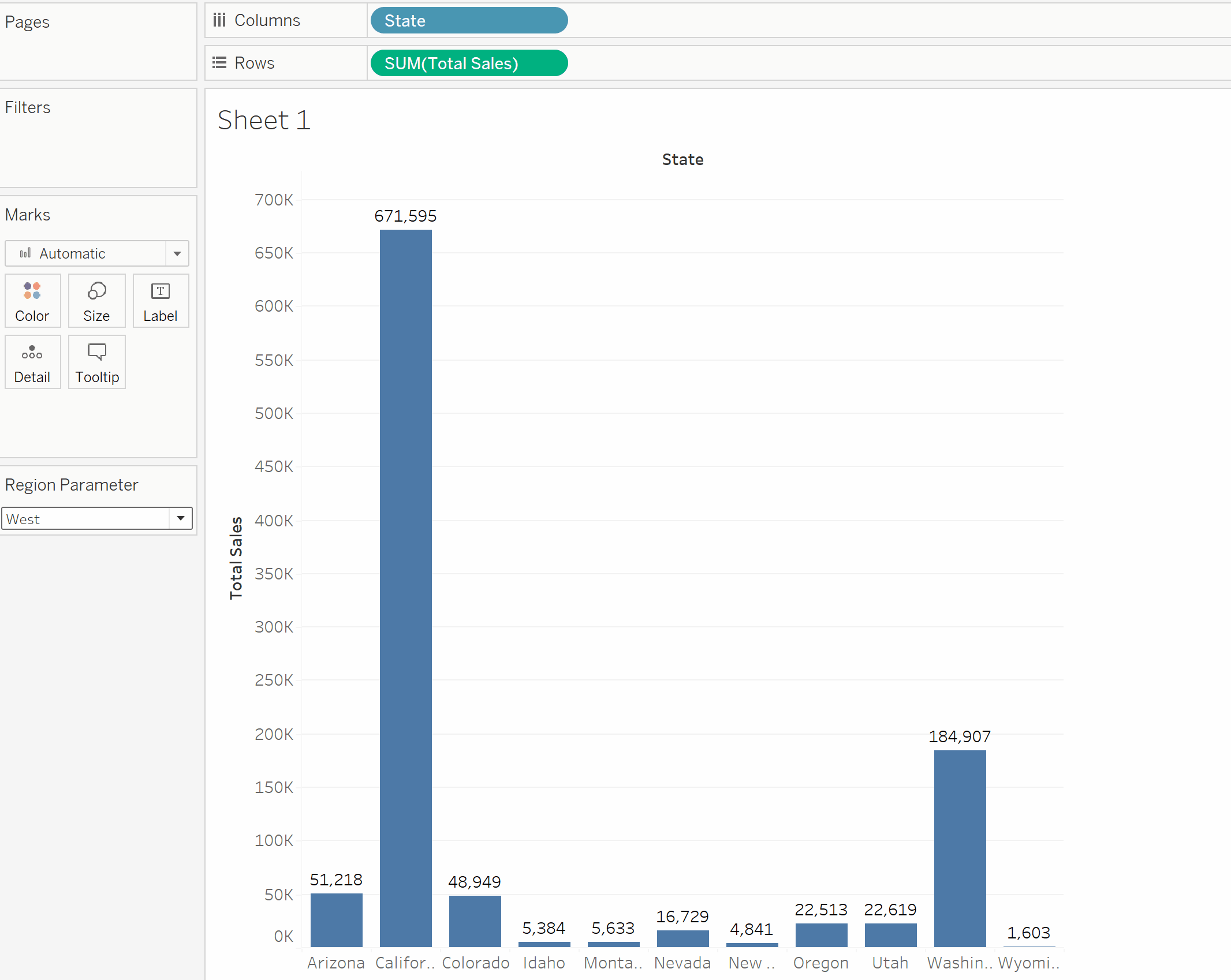Open the Region Parameter dropdown arrow
Viewport: 1231px width, 980px height.
point(181,518)
